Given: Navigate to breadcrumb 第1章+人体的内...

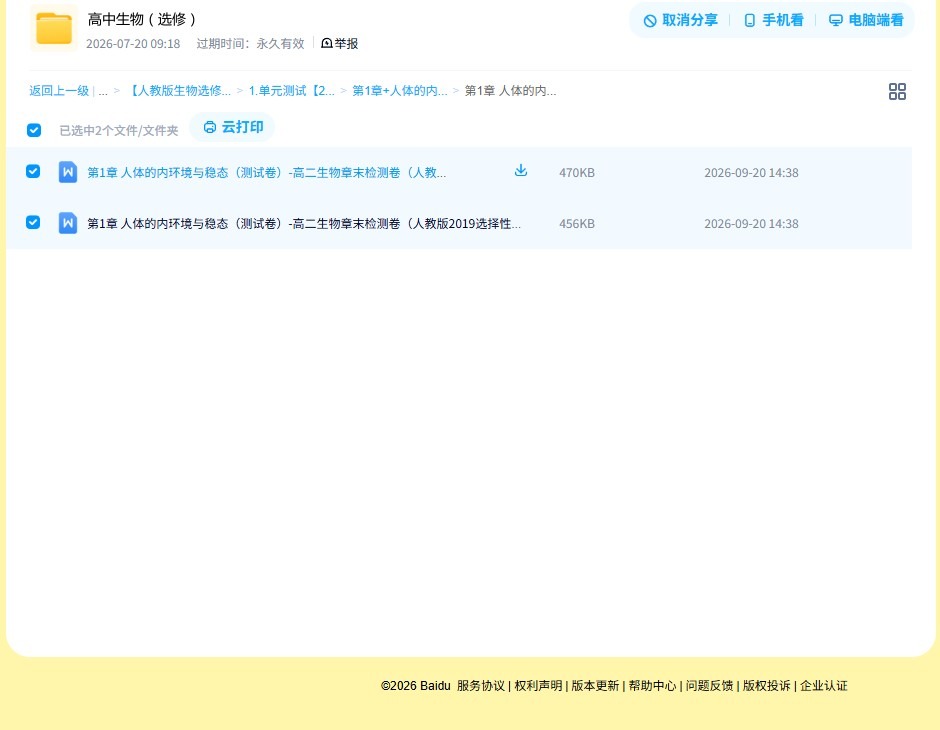Looking at the screenshot, I should [x=399, y=91].
